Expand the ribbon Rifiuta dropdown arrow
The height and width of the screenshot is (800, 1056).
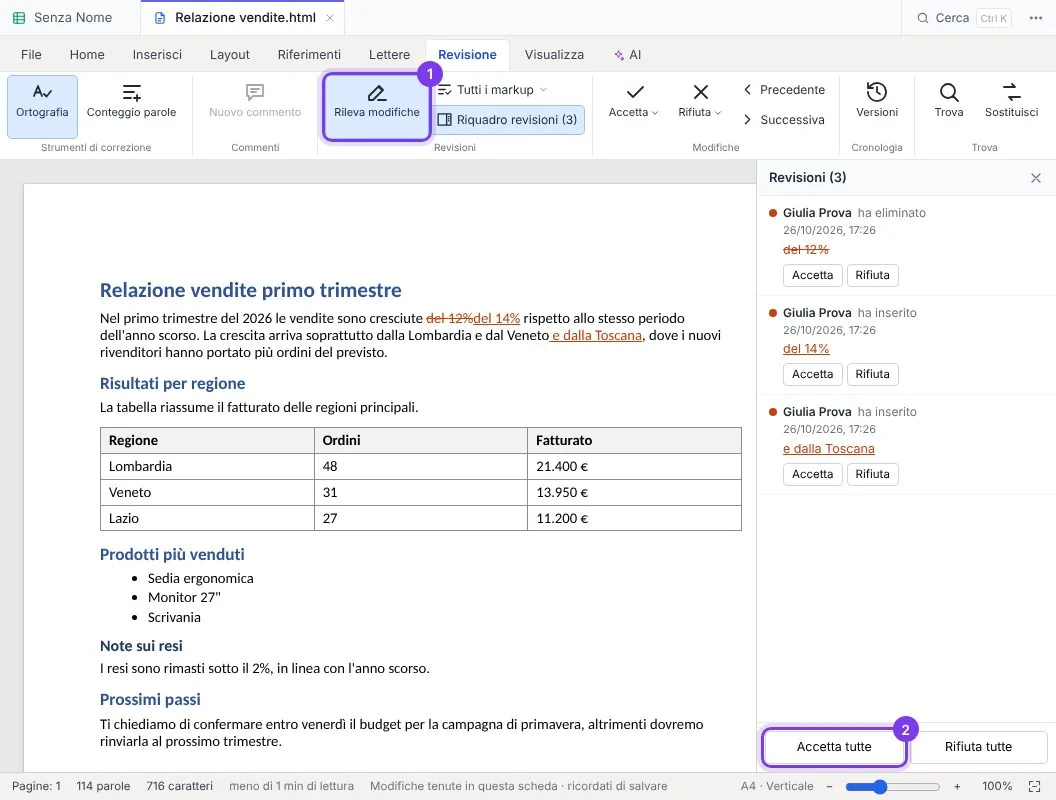(718, 112)
